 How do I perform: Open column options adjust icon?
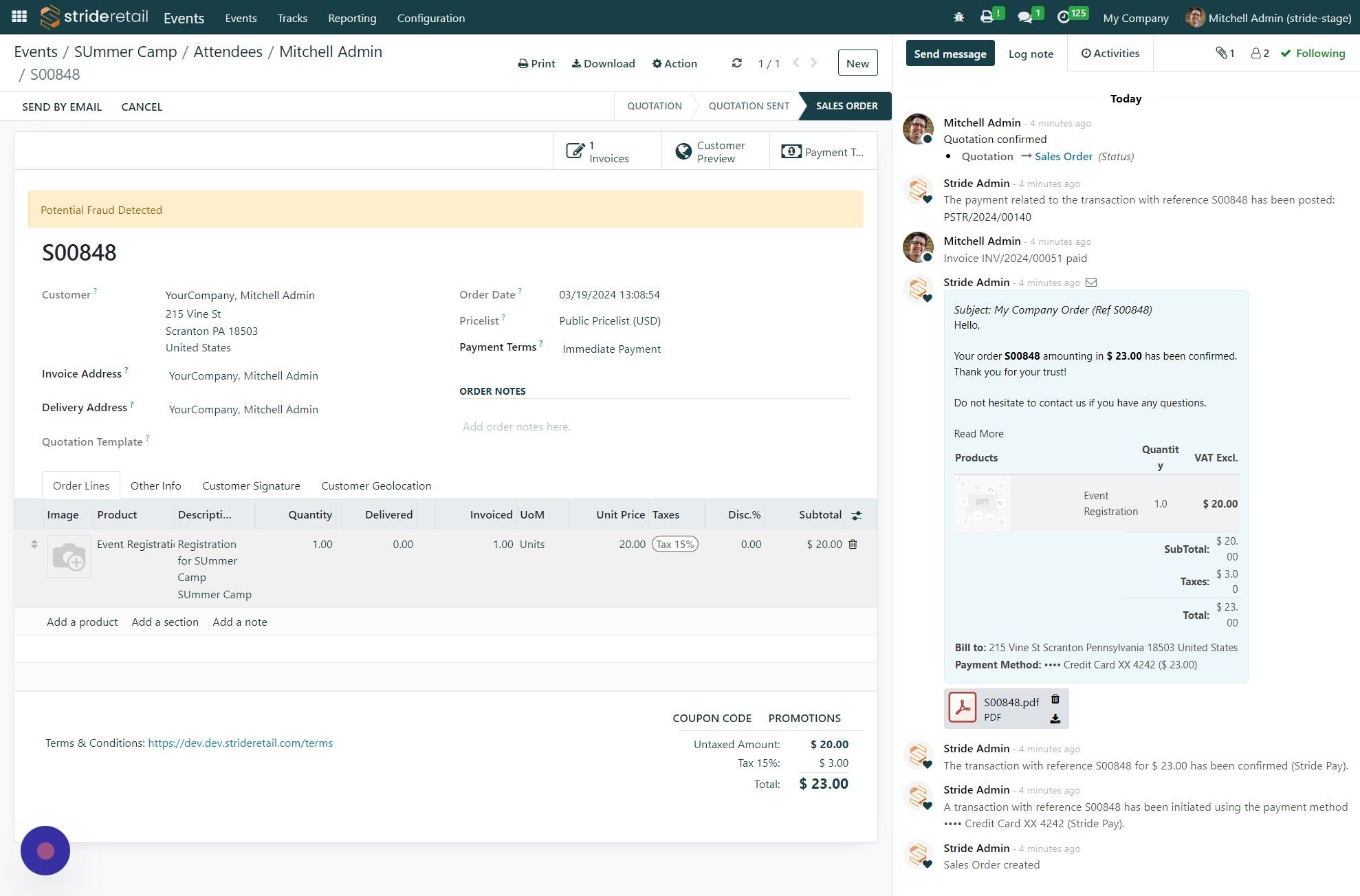click(x=856, y=515)
